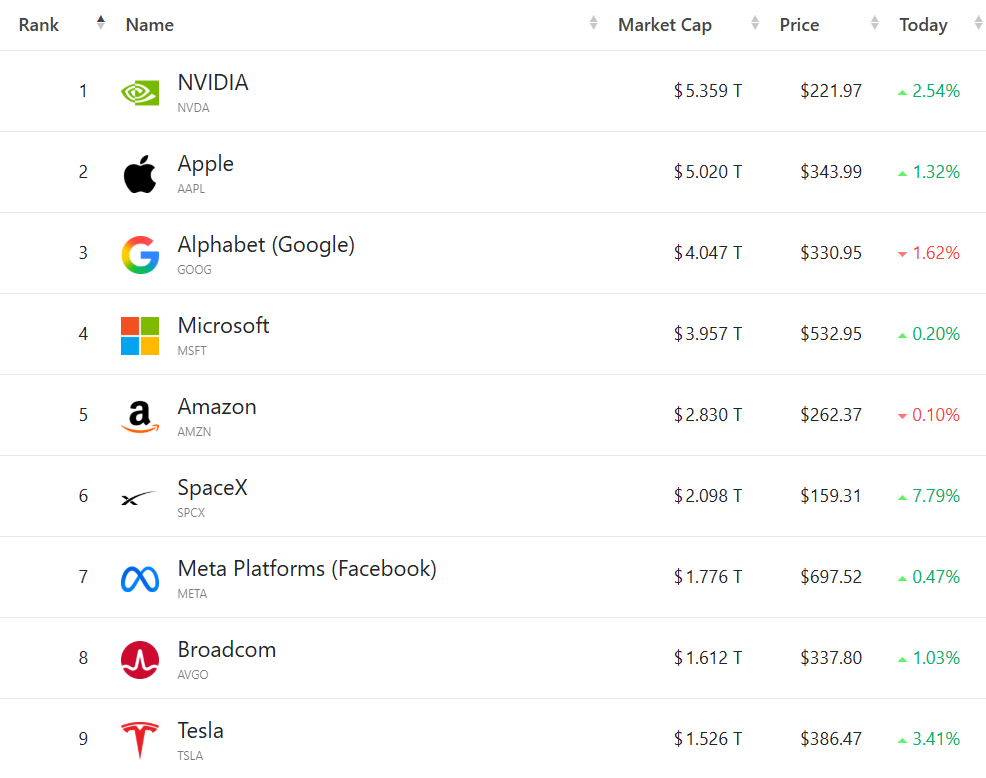Image resolution: width=986 pixels, height=778 pixels.
Task: Click the Meta infinity logo
Action: (140, 579)
